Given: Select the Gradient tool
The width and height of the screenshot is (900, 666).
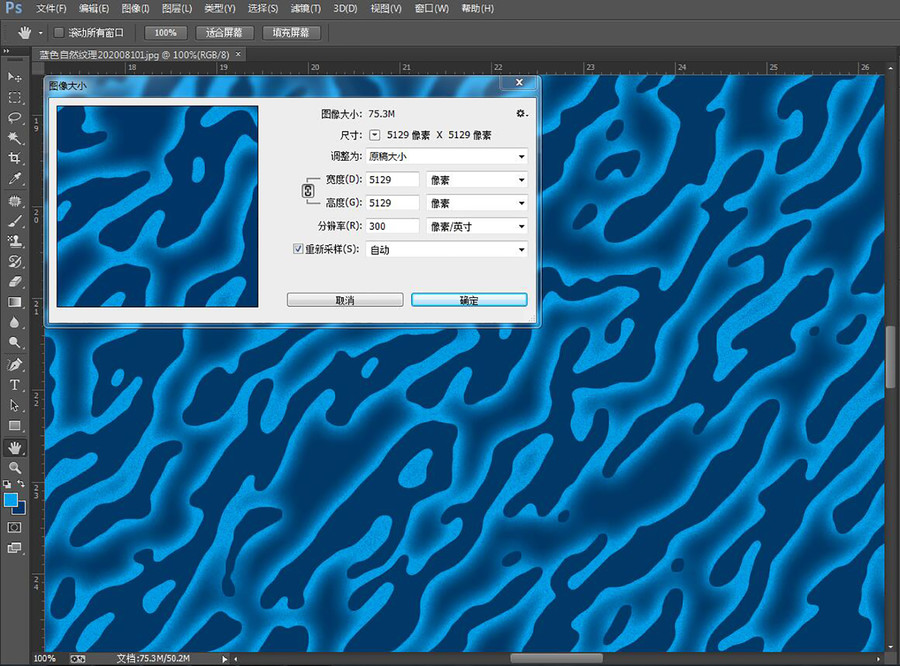Looking at the screenshot, I should coord(14,302).
